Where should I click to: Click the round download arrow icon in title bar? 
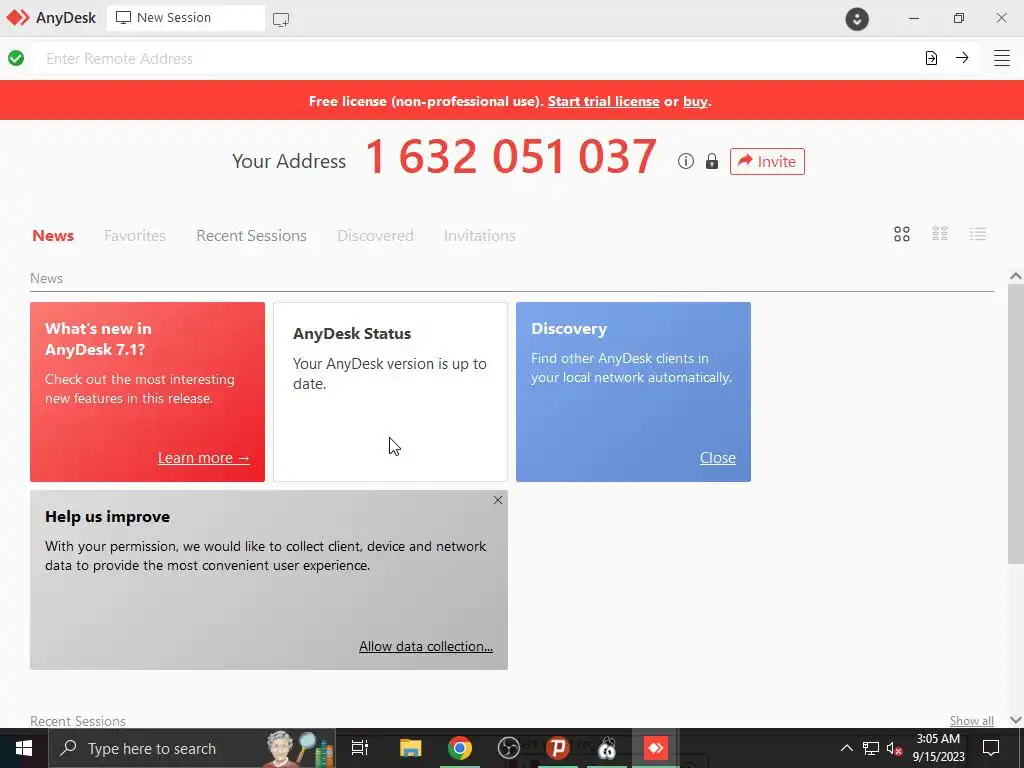(857, 18)
